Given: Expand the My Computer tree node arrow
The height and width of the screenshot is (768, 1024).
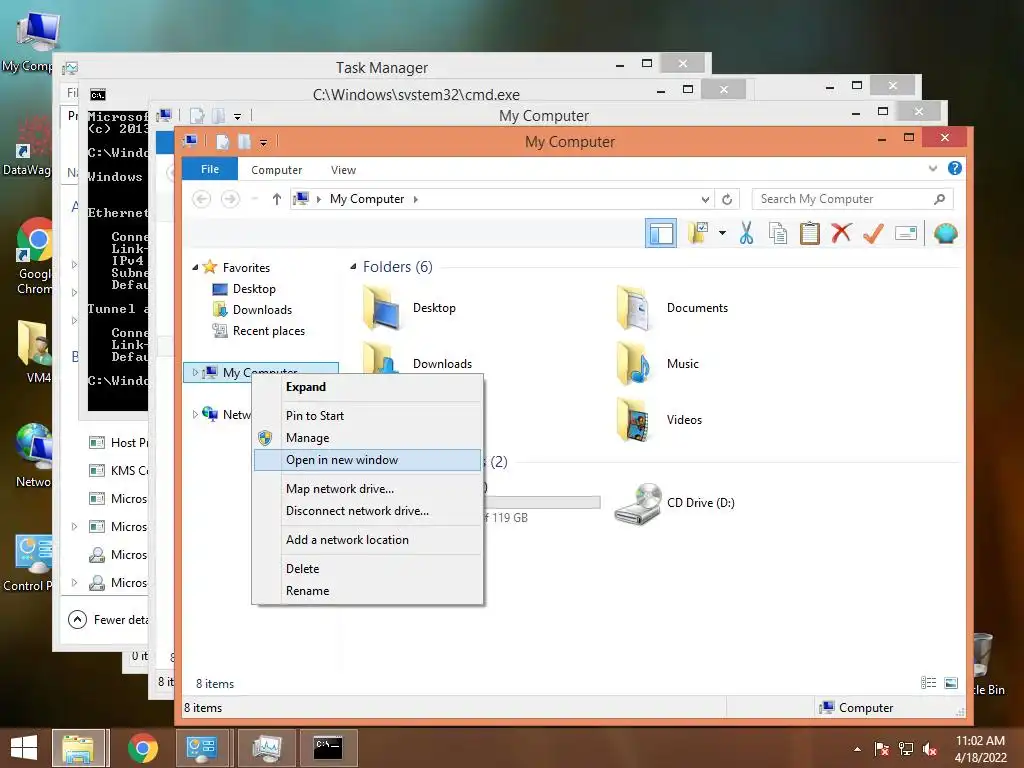Looking at the screenshot, I should click(195, 372).
